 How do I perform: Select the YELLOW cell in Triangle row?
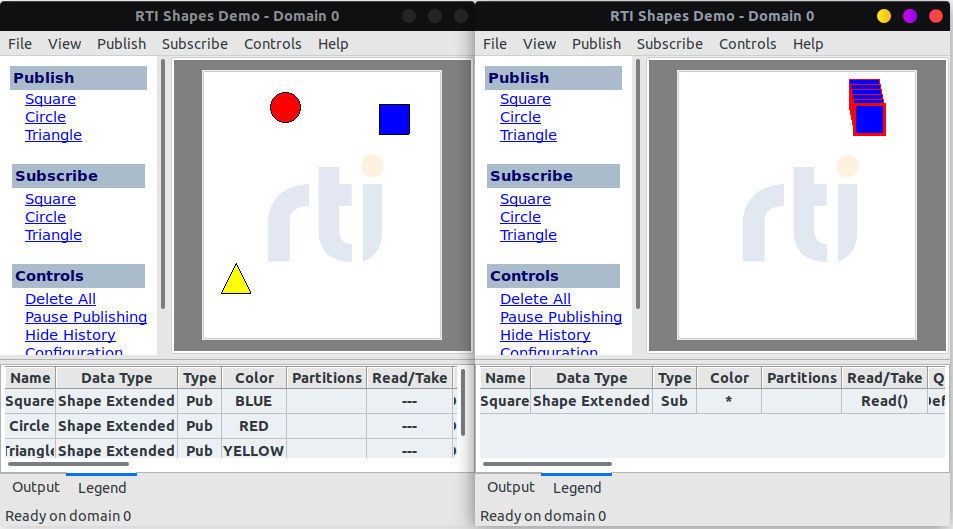(x=254, y=451)
